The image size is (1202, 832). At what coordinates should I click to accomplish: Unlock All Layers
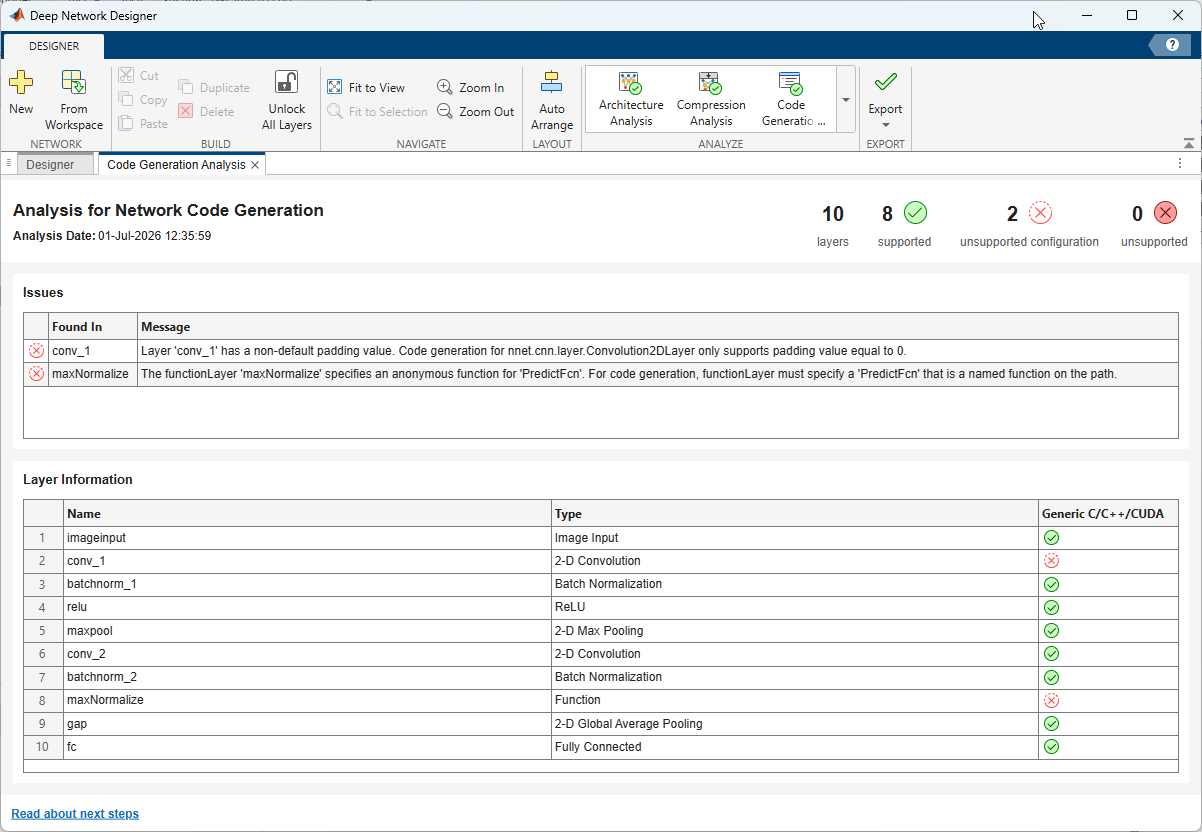[287, 100]
